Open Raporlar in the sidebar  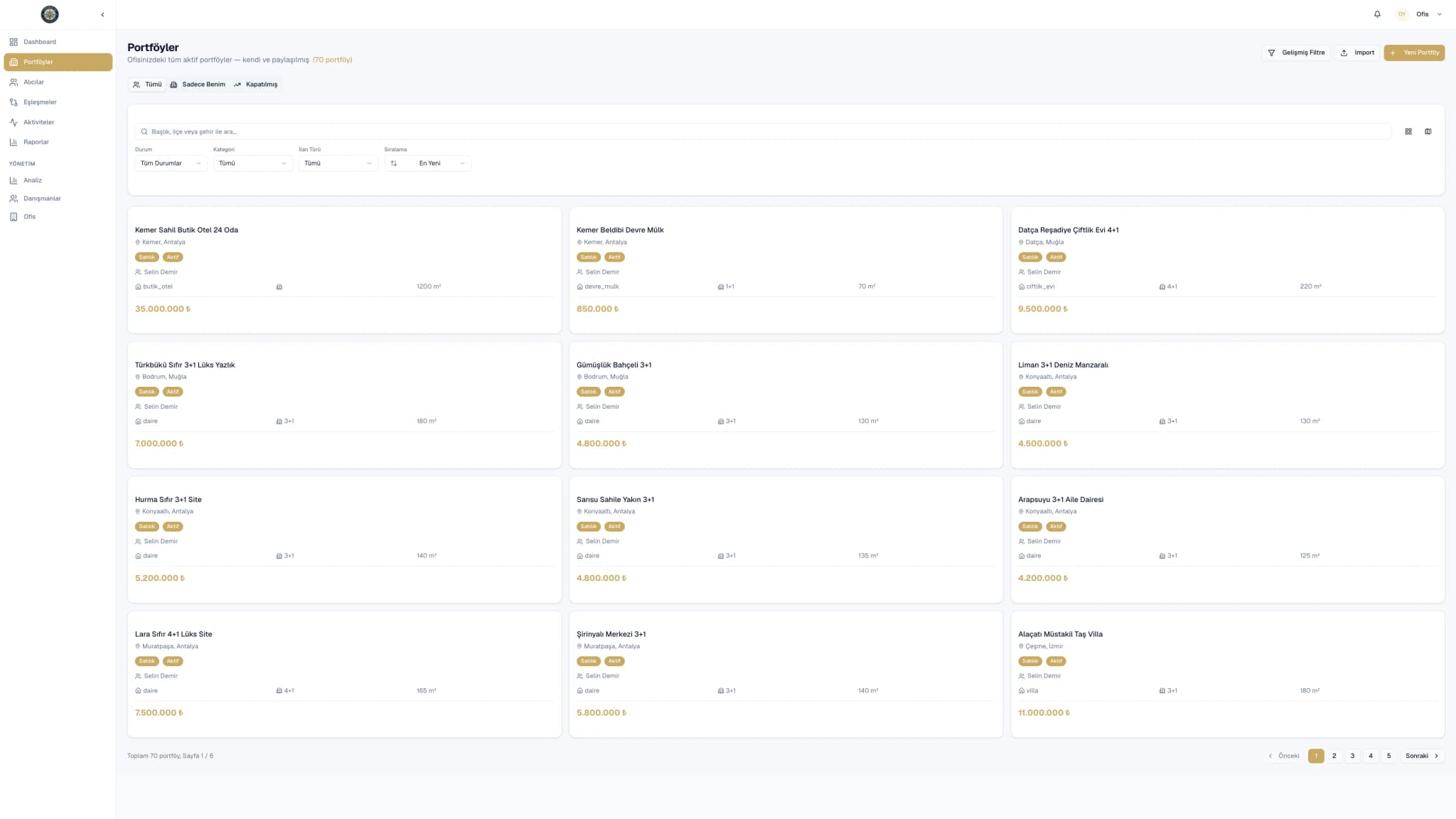click(x=58, y=142)
